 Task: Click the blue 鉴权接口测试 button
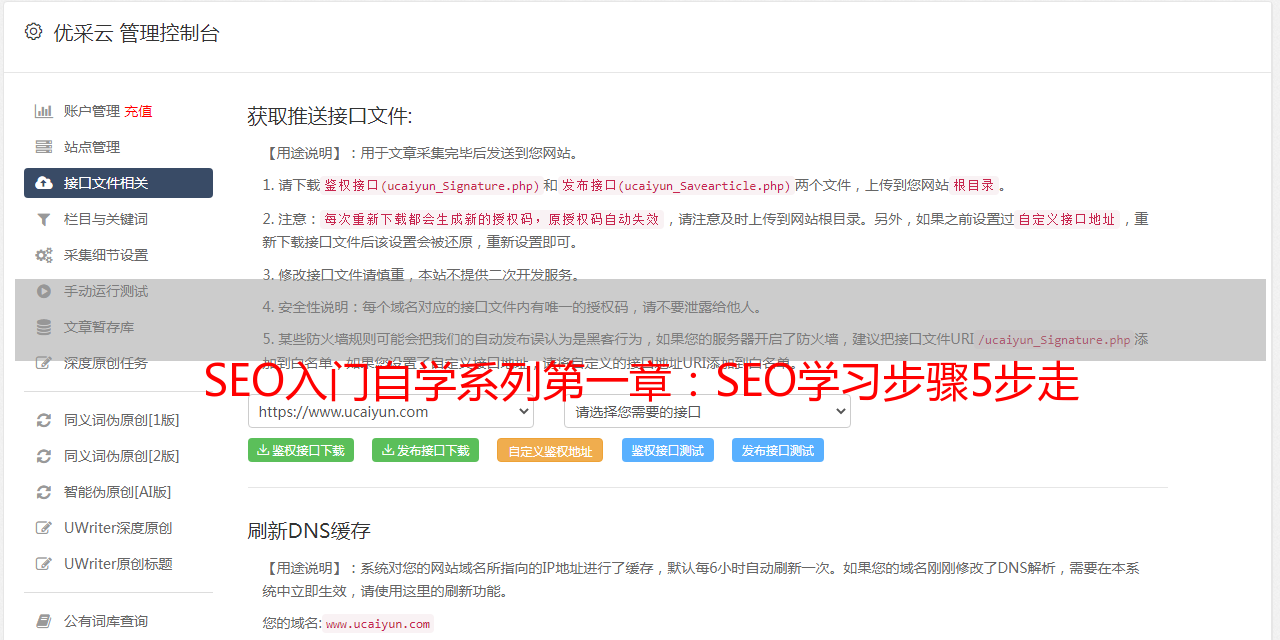[x=668, y=450]
